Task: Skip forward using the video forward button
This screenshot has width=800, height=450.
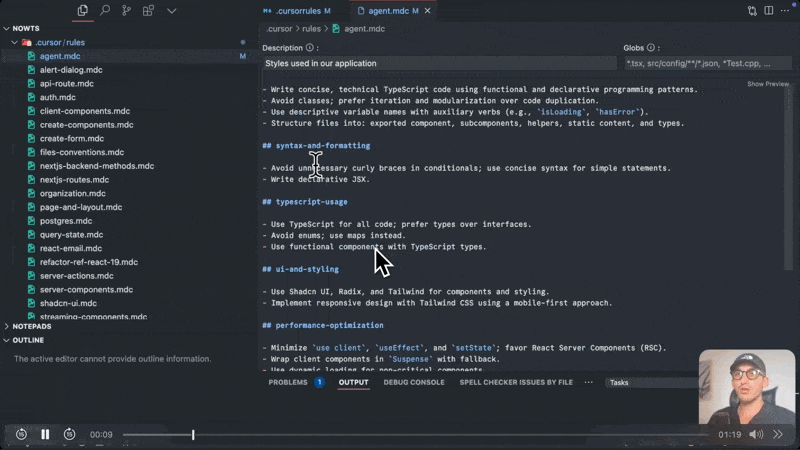Action: point(69,434)
